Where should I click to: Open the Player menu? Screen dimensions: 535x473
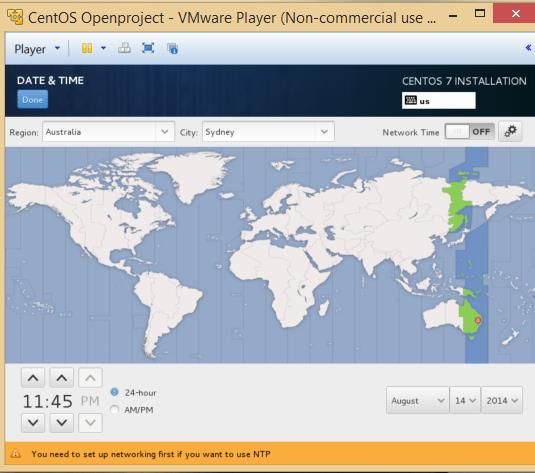pyautogui.click(x=37, y=49)
